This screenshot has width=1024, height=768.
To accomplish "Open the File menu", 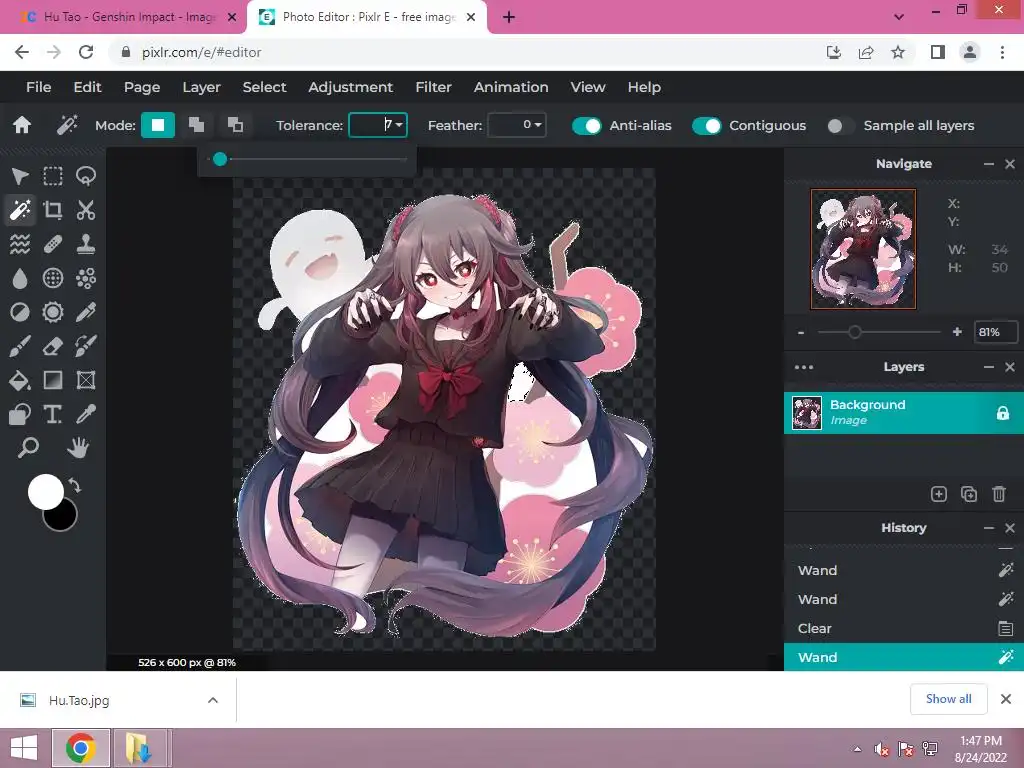I will point(39,87).
